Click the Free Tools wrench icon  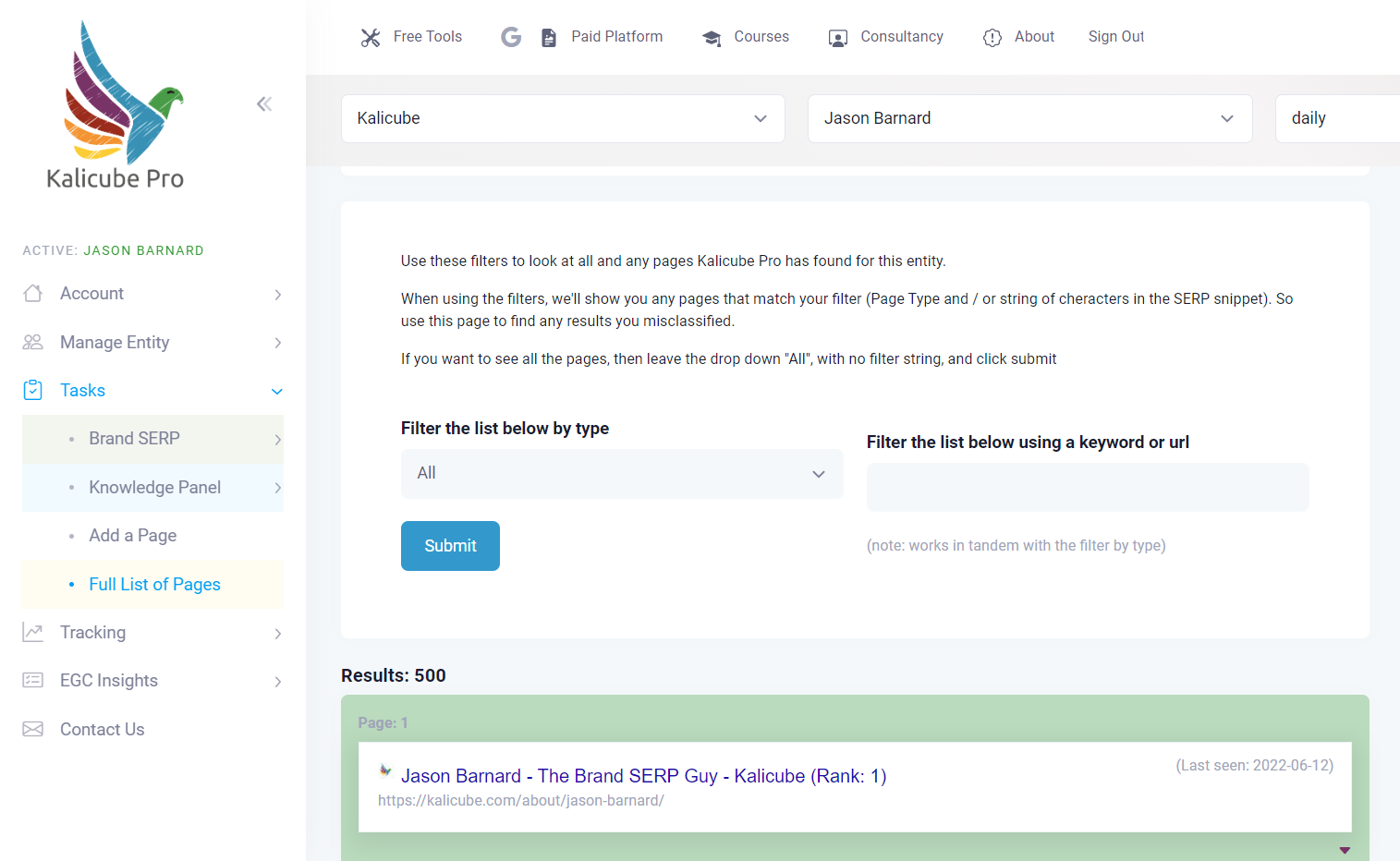click(x=371, y=38)
